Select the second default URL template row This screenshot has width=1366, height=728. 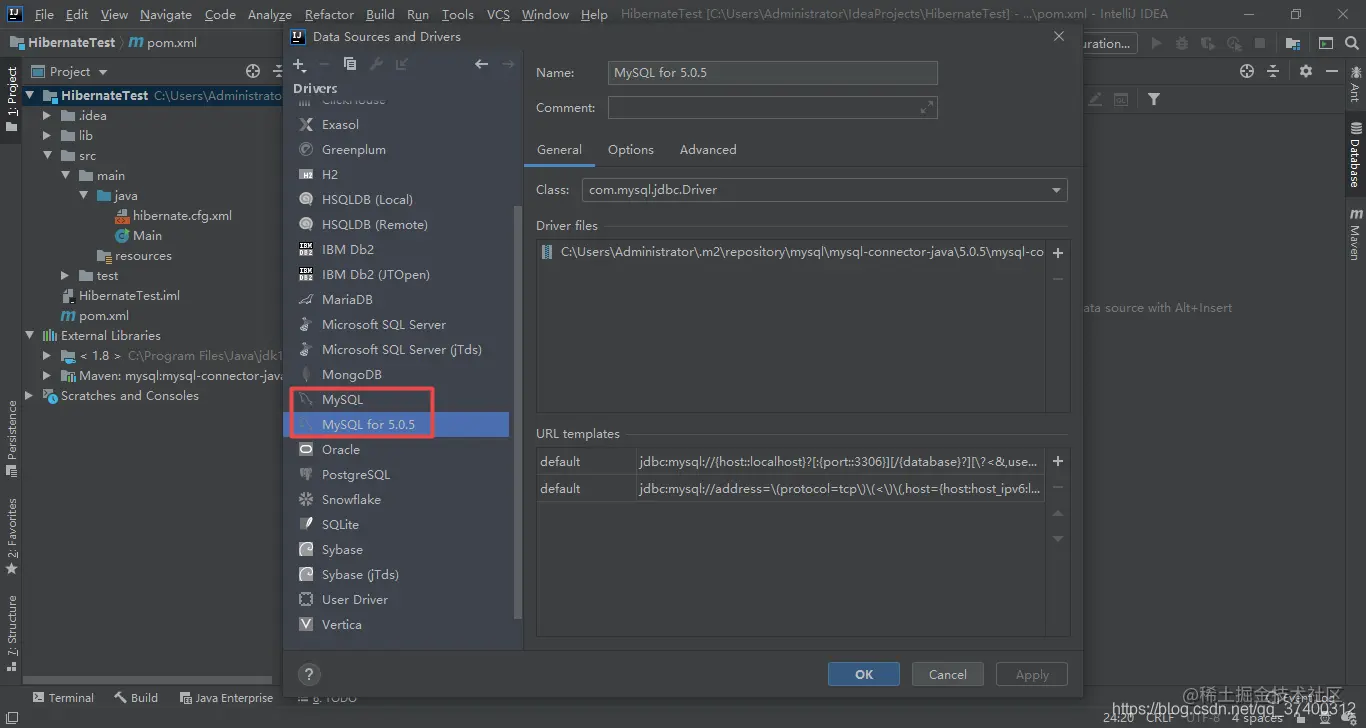(790, 488)
